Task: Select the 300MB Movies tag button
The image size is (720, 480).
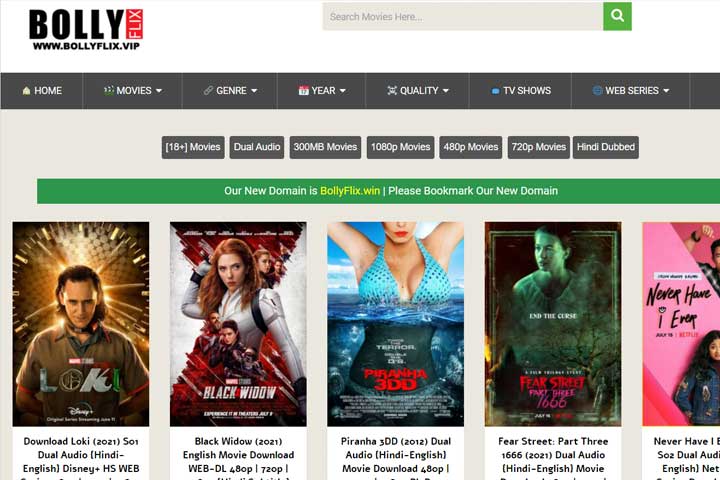Action: pos(325,147)
